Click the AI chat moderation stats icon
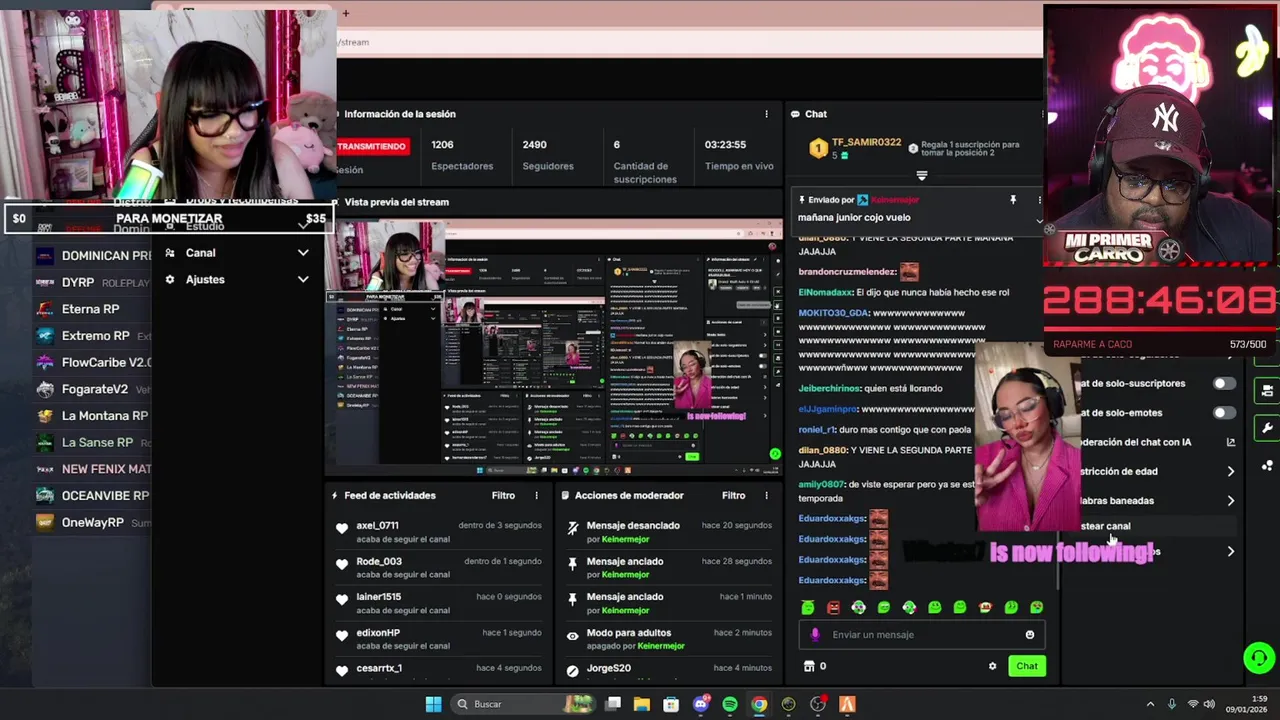 [x=1231, y=442]
